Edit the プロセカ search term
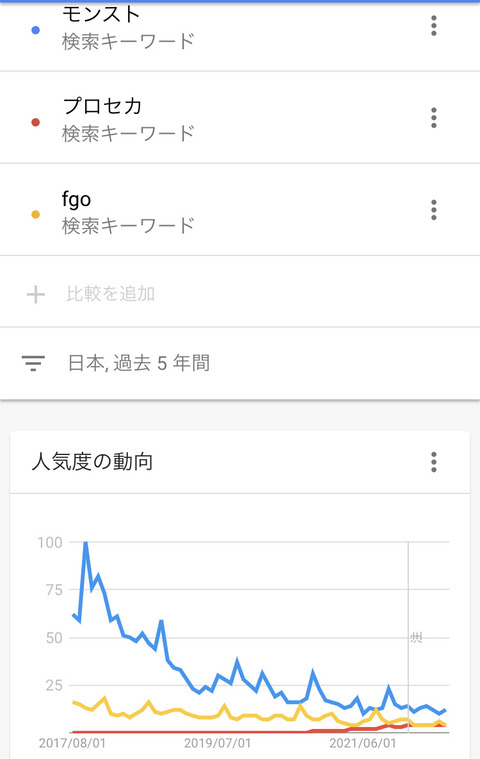Screen dimensions: 480x759 pyautogui.click(x=102, y=106)
